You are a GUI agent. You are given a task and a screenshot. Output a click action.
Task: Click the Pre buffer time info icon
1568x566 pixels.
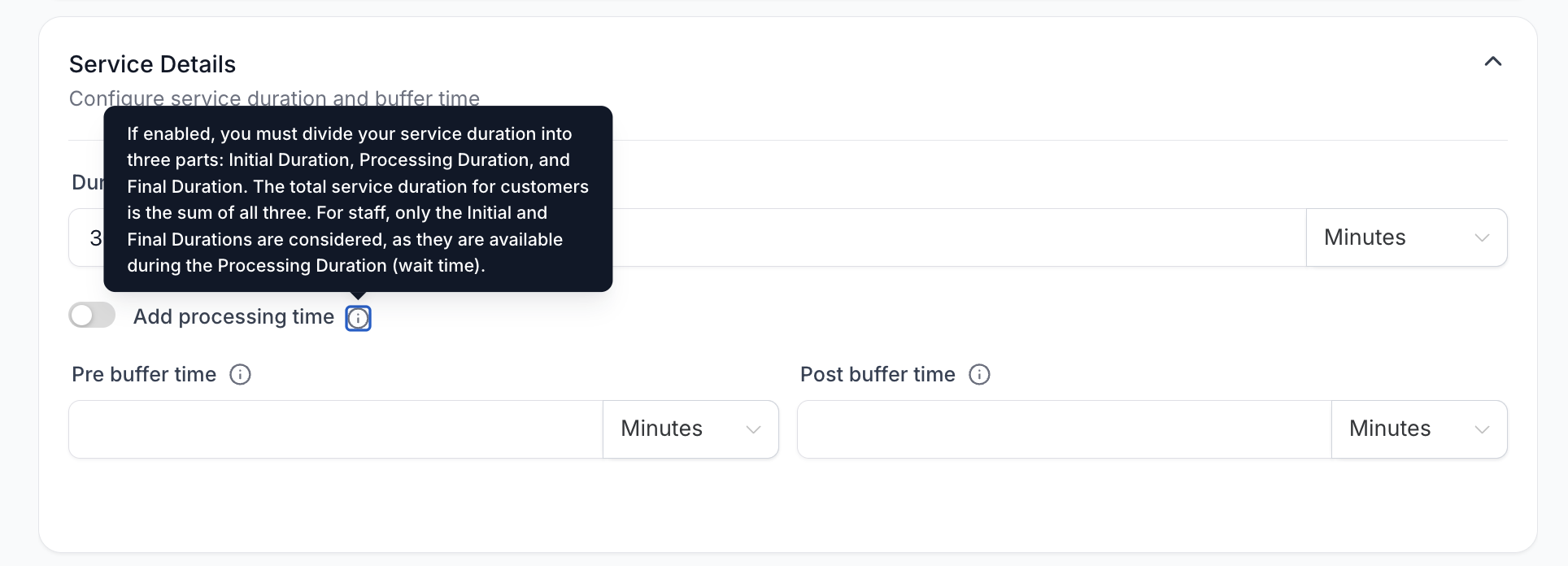point(240,374)
